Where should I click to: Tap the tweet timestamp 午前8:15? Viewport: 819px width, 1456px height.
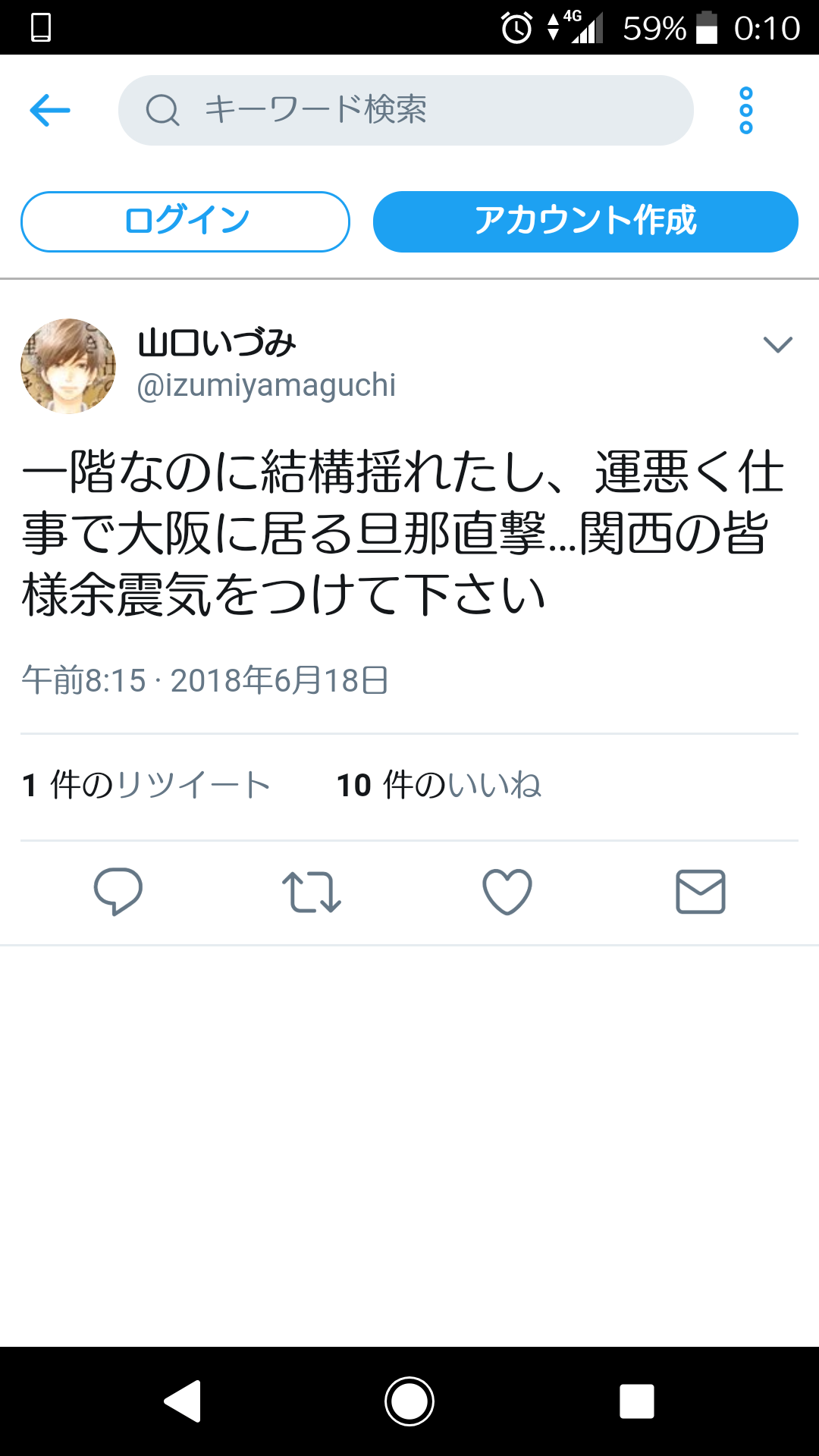tap(83, 680)
